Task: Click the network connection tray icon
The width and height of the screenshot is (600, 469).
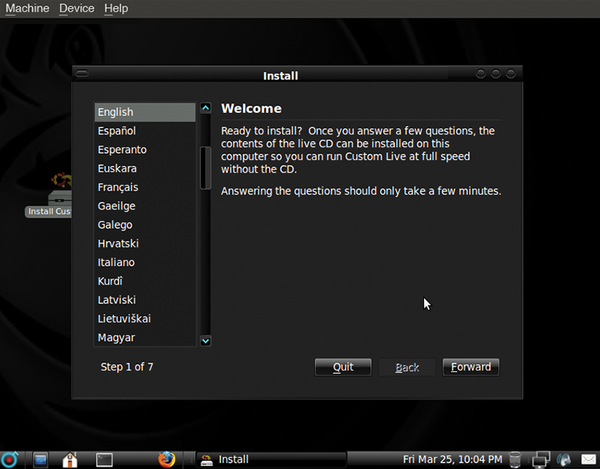Action: (541, 459)
